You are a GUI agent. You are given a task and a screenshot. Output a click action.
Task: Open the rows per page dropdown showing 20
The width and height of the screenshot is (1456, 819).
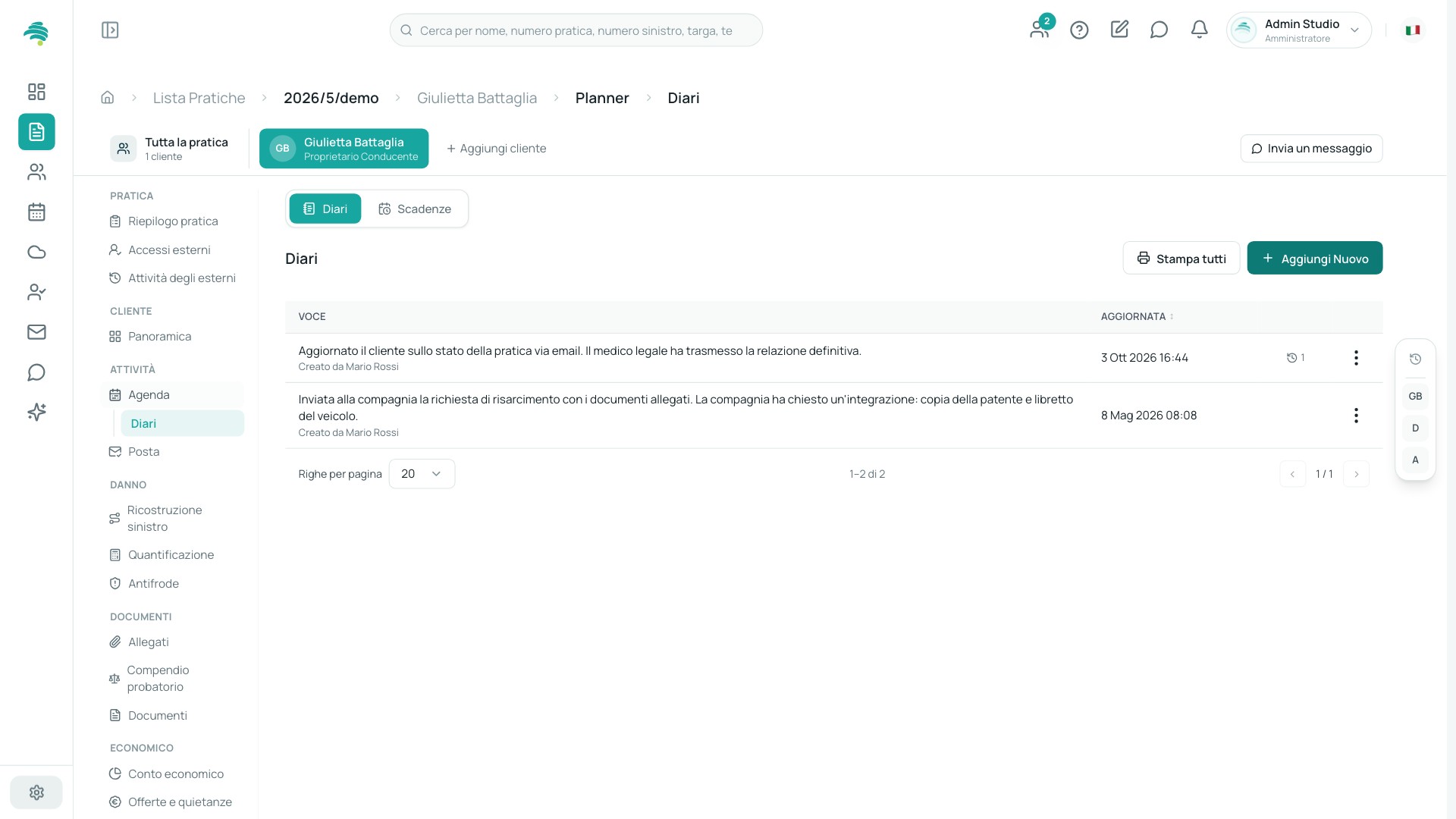pos(422,474)
